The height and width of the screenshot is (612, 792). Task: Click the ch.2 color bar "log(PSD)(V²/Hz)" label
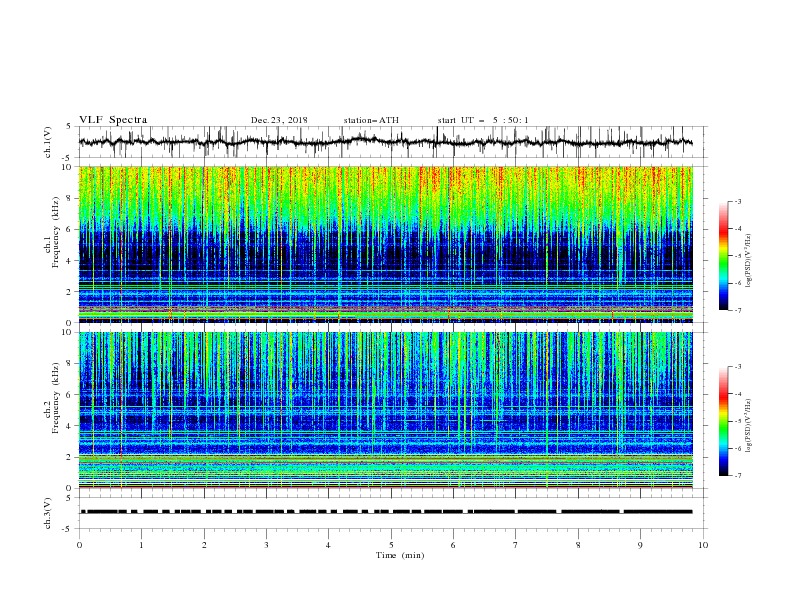point(748,425)
